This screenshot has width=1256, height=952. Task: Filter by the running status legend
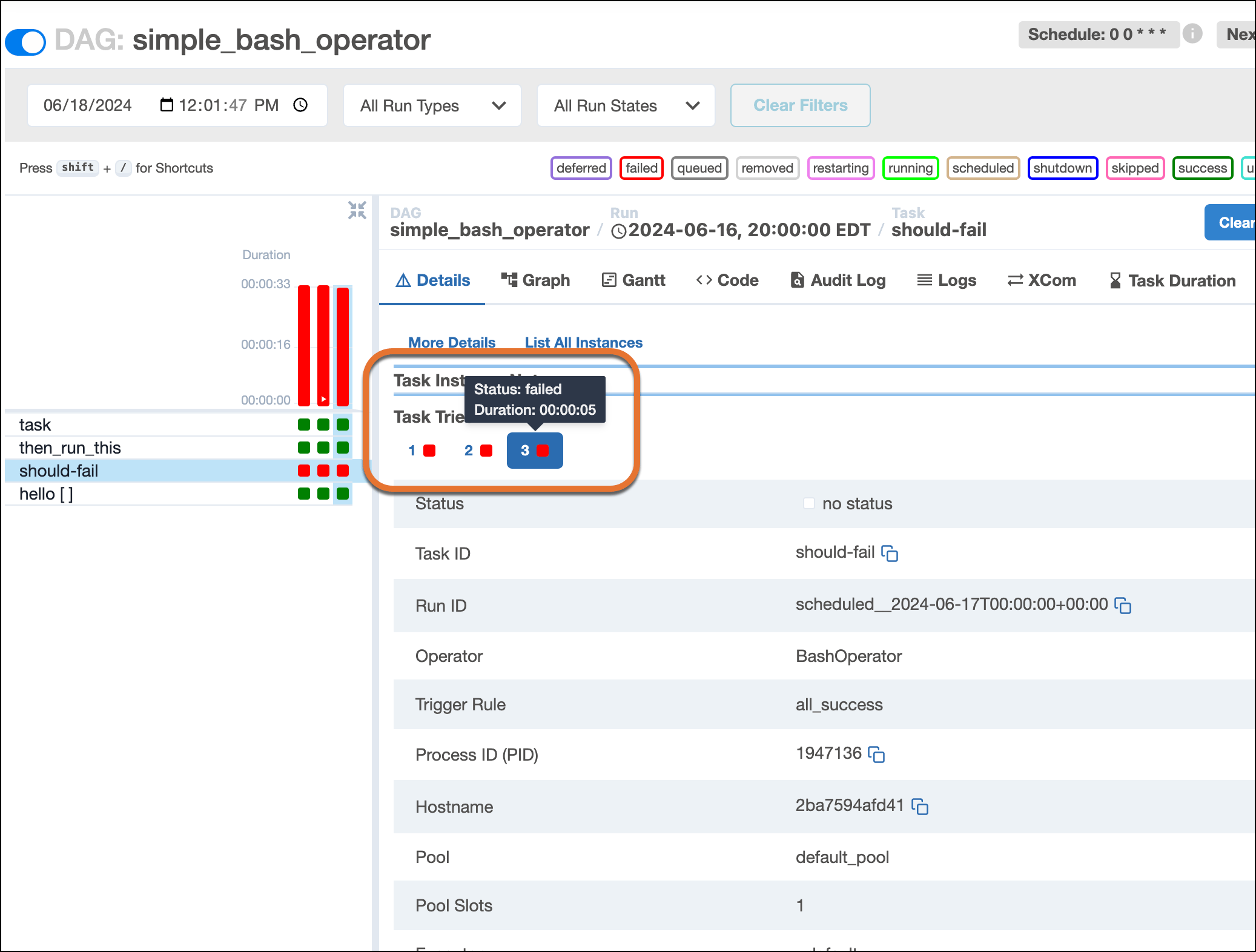tap(910, 168)
